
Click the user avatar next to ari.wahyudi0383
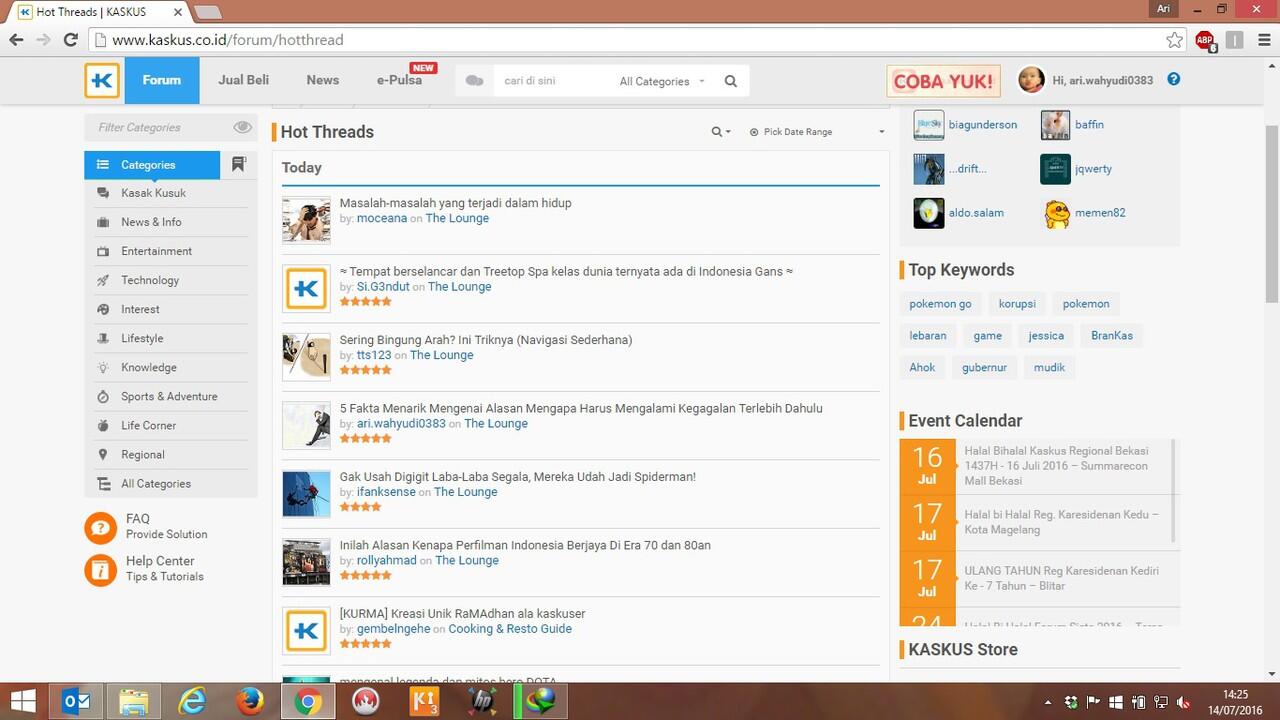pyautogui.click(x=1031, y=80)
